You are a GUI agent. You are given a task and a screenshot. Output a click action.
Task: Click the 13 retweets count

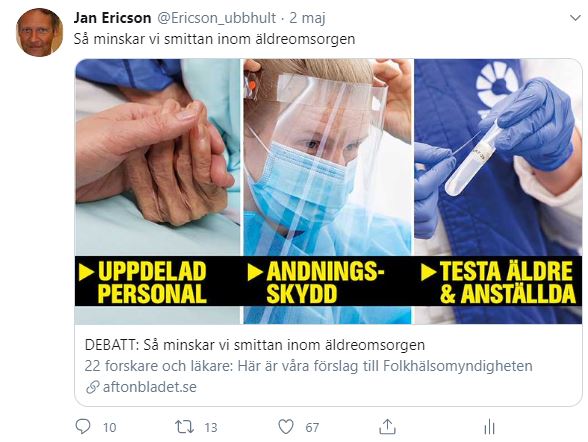pos(211,427)
